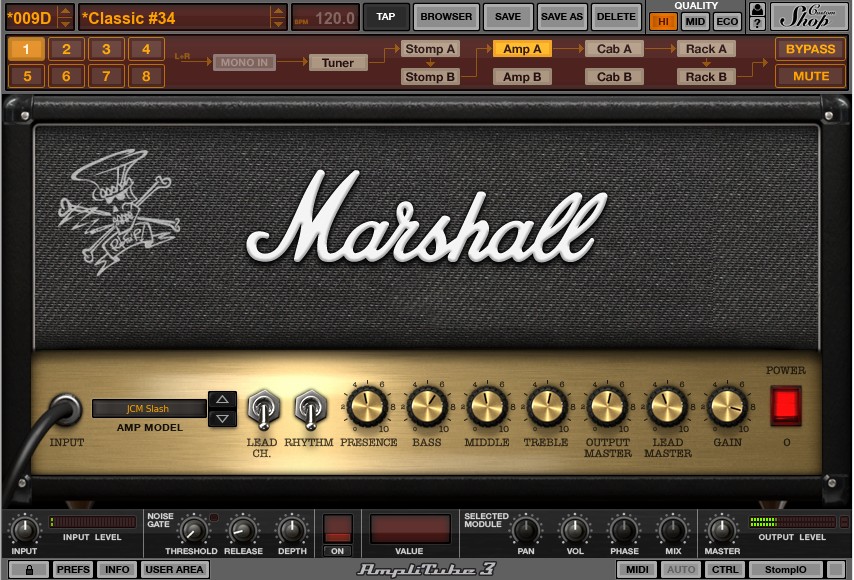
Task: Flip the LEAD CH. toggle switch
Action: tap(264, 410)
